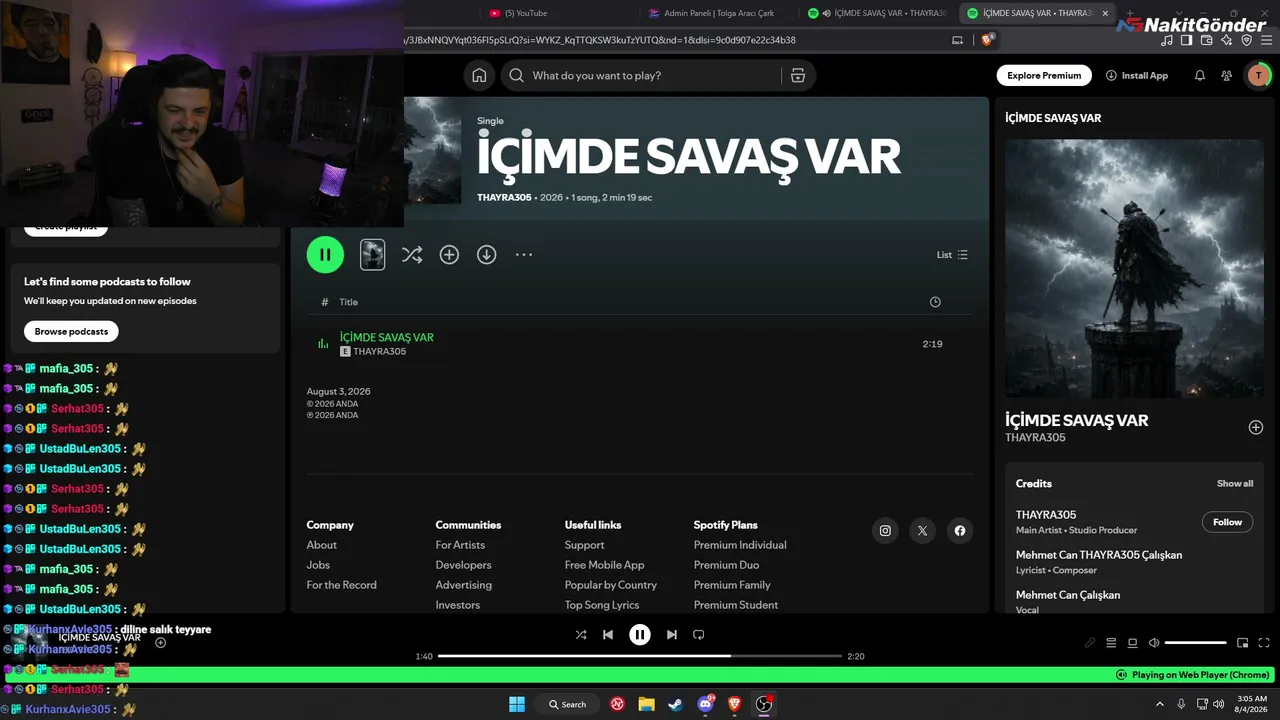Screen dimensions: 1280x720
Task: Open the taskbar clock and date
Action: click(1252, 704)
